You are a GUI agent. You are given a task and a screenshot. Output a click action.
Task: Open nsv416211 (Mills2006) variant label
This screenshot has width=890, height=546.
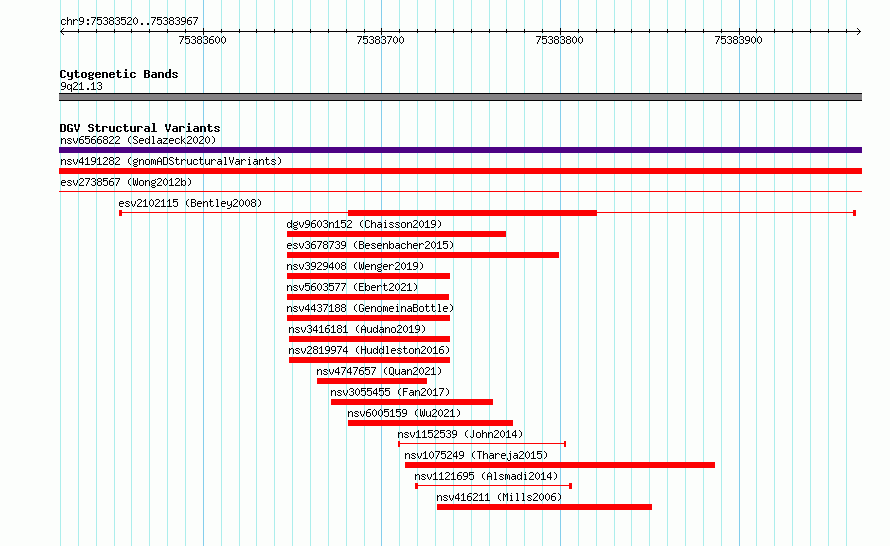coord(499,497)
